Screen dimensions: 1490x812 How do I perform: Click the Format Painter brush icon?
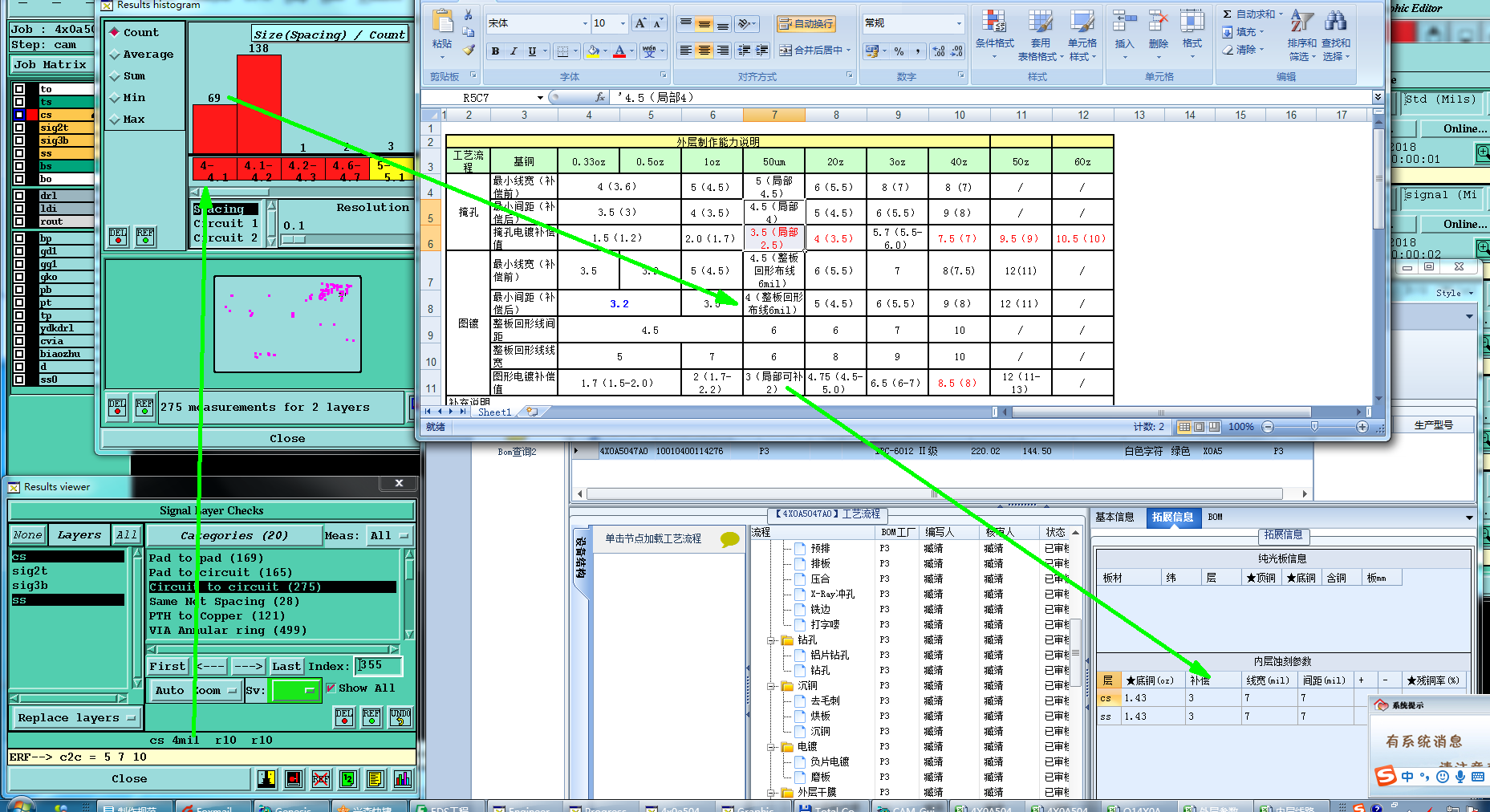[x=468, y=50]
